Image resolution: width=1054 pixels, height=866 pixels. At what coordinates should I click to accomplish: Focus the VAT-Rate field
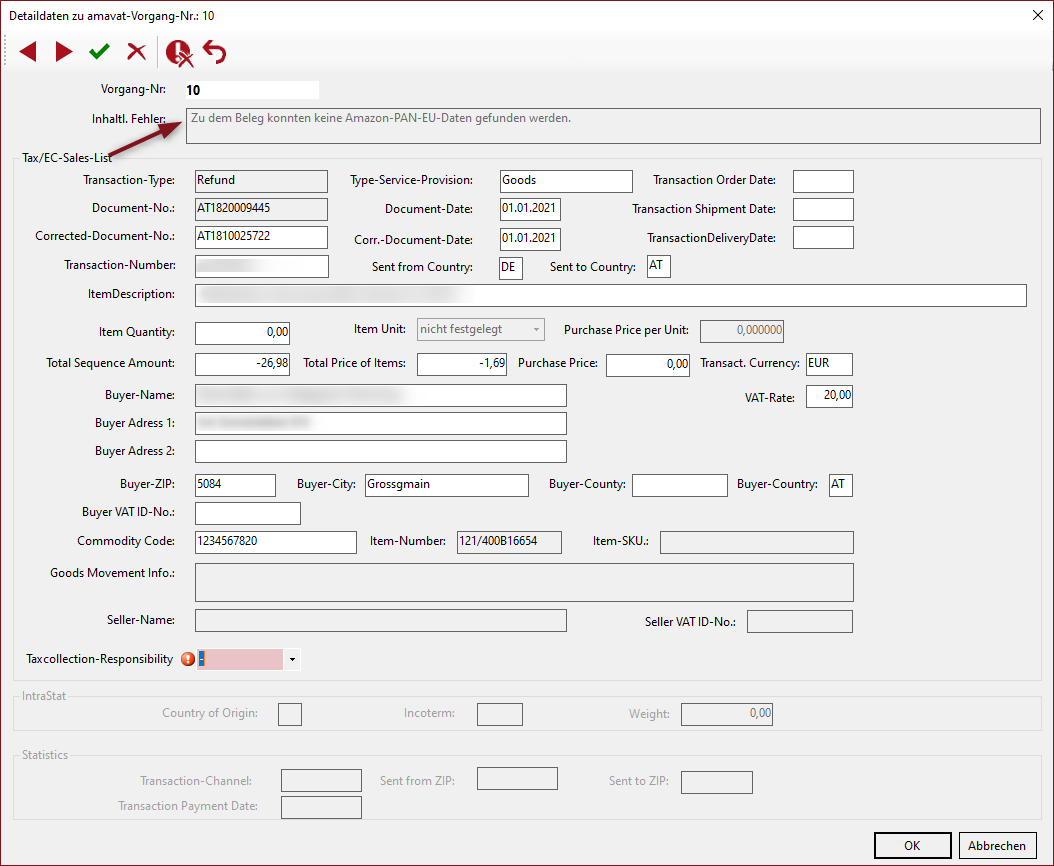click(x=829, y=397)
